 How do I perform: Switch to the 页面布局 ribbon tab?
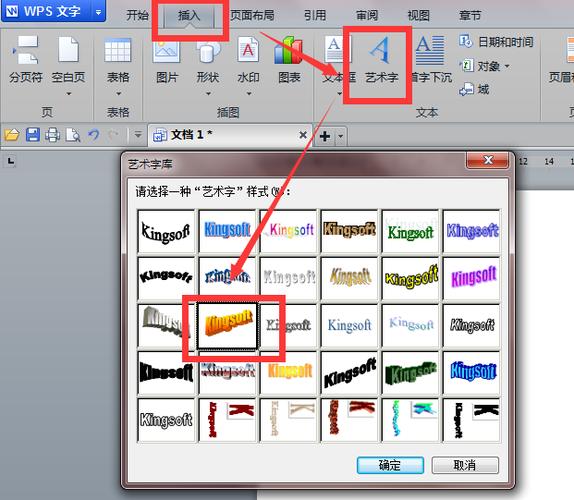tap(252, 15)
